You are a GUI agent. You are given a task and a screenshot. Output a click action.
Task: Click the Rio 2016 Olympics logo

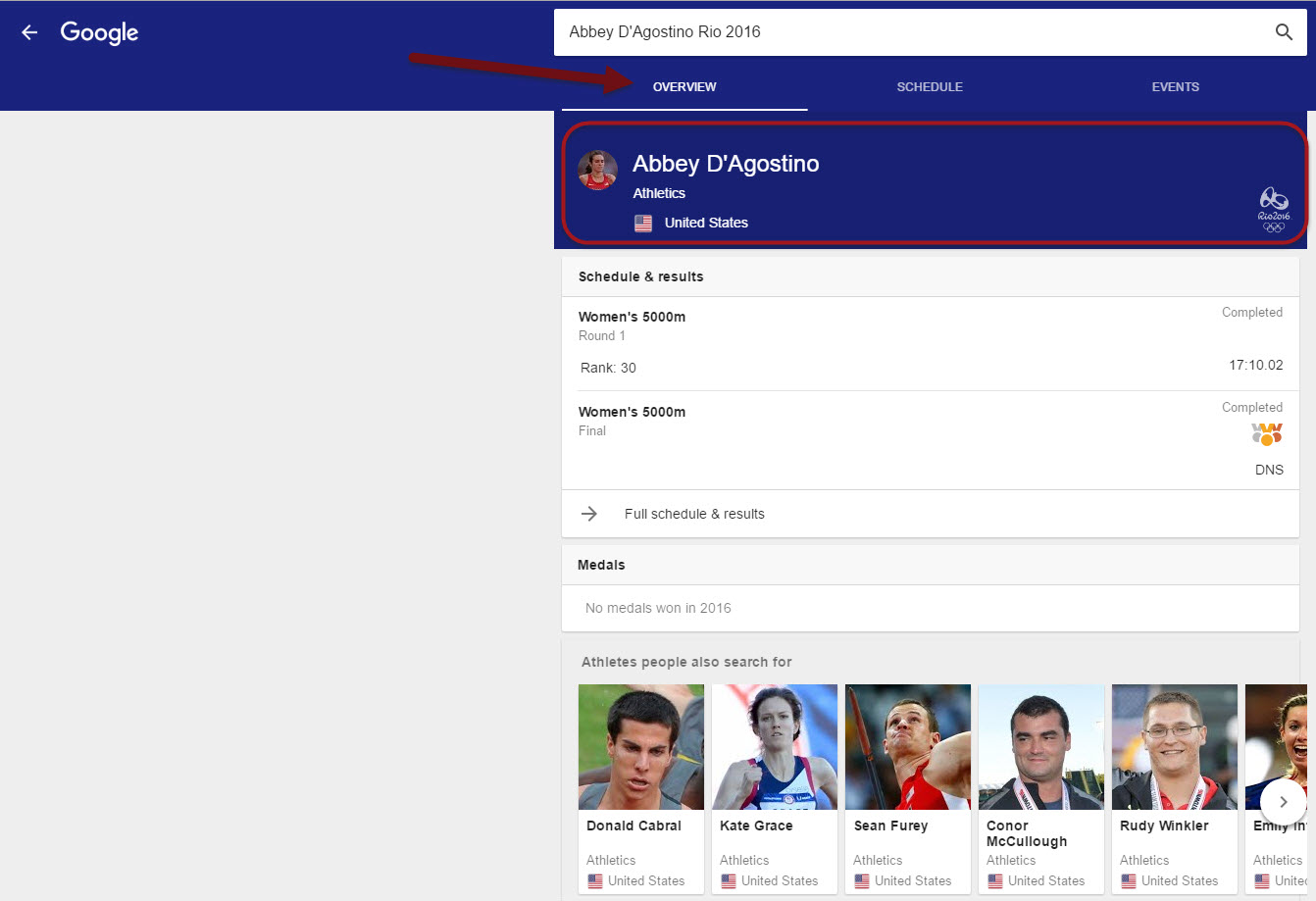pos(1273,210)
